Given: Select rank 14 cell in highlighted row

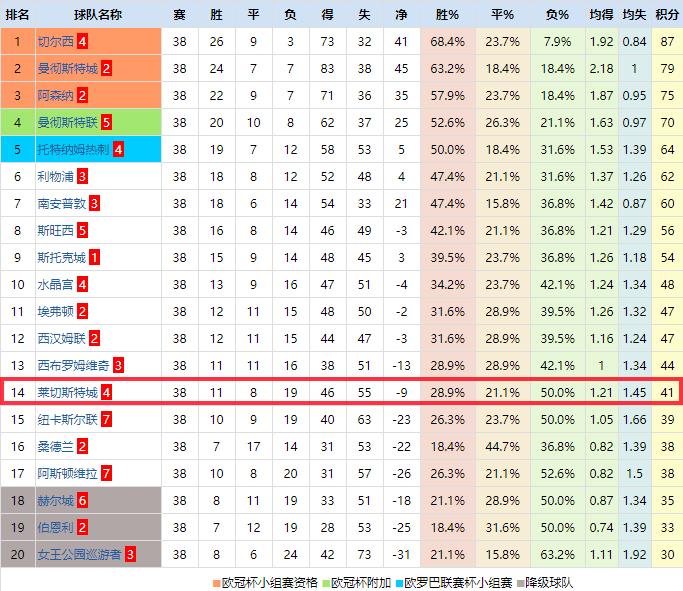Looking at the screenshot, I should [18, 392].
